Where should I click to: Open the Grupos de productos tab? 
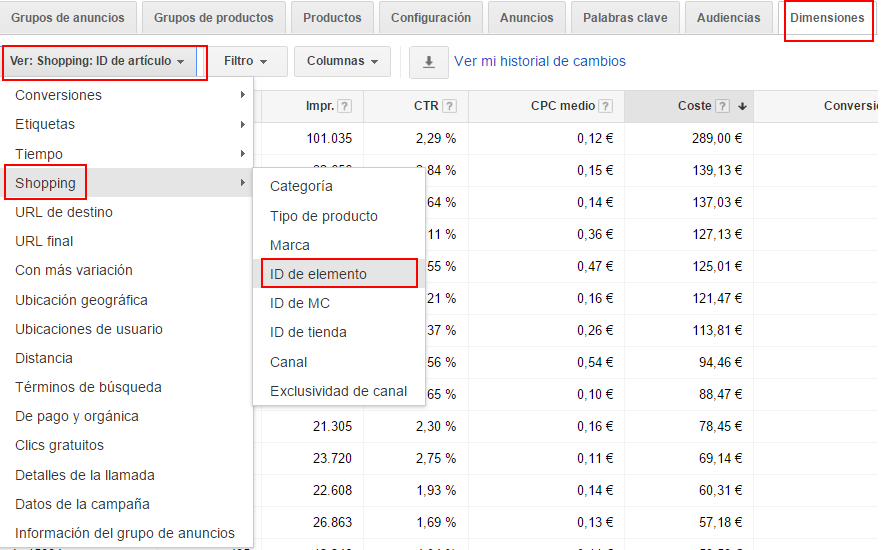pyautogui.click(x=214, y=18)
